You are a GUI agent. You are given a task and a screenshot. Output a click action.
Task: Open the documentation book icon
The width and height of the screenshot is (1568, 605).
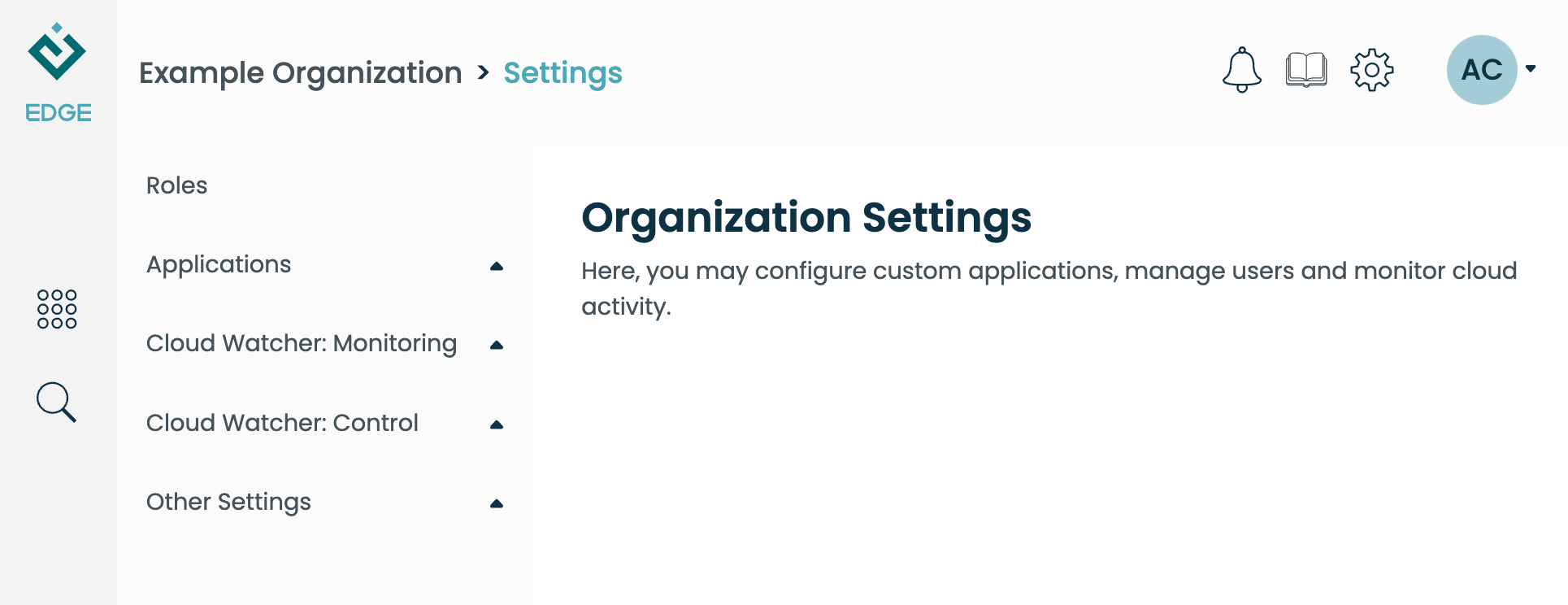tap(1306, 70)
